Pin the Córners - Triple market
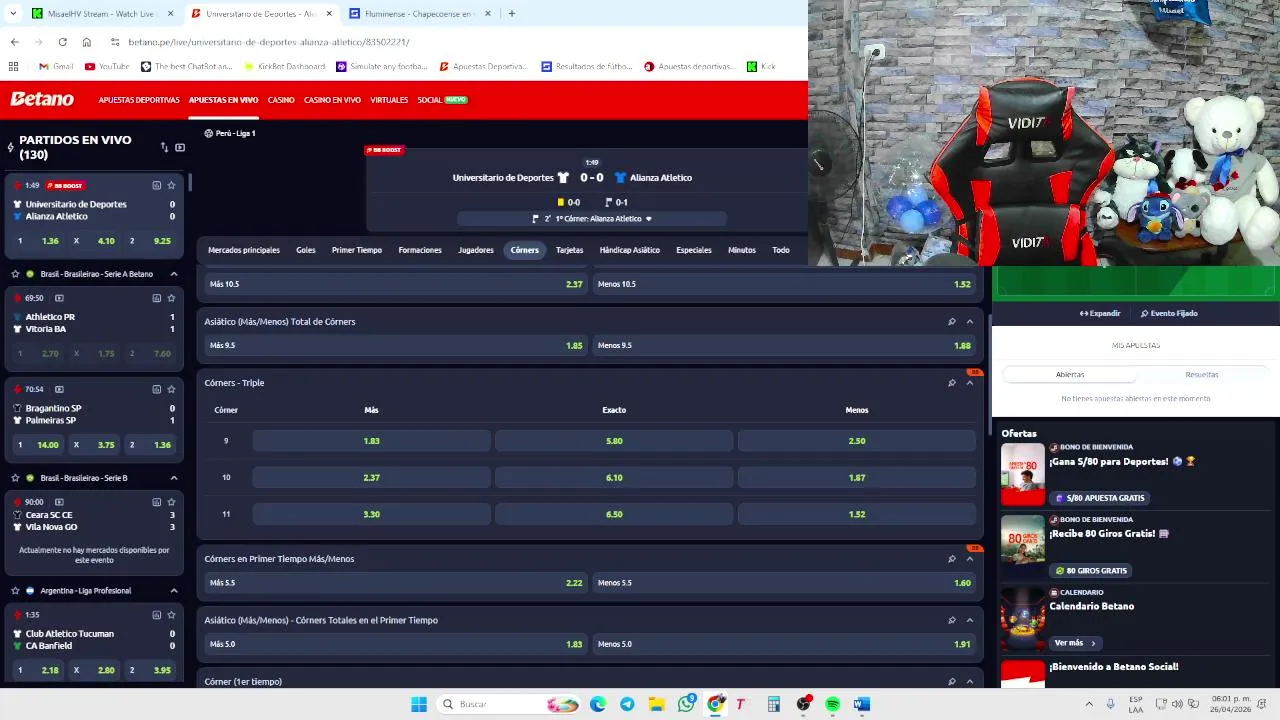The width and height of the screenshot is (1280, 720). click(951, 383)
